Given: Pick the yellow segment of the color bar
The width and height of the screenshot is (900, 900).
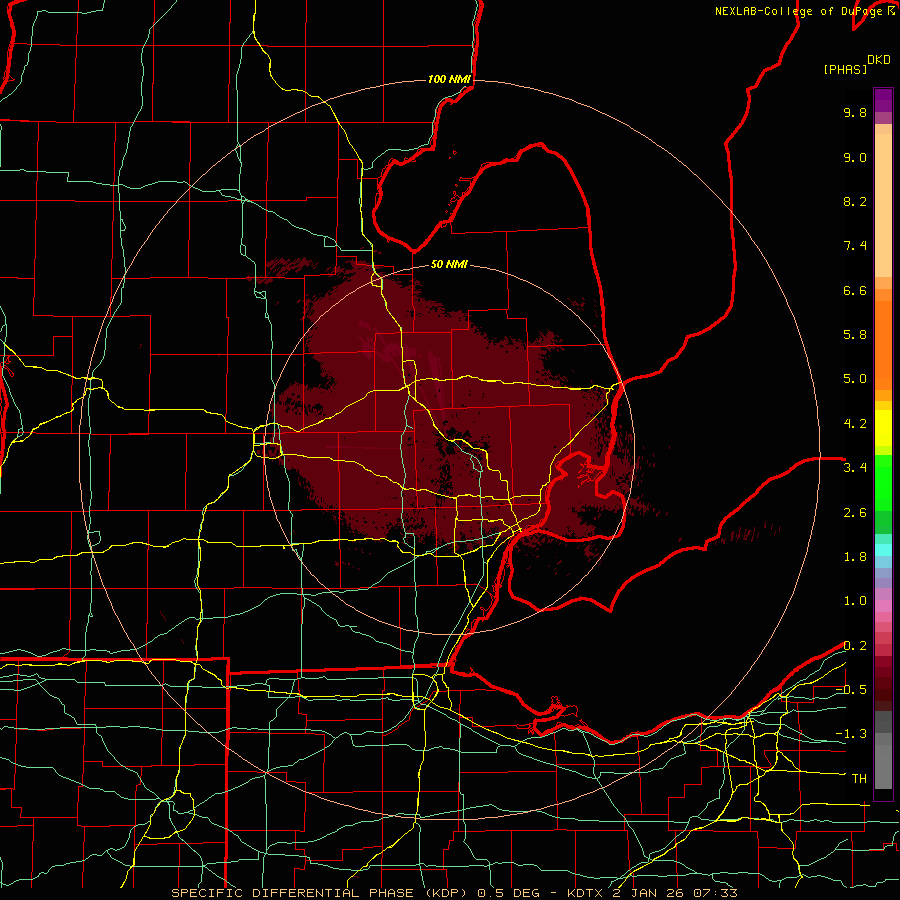Looking at the screenshot, I should click(883, 428).
